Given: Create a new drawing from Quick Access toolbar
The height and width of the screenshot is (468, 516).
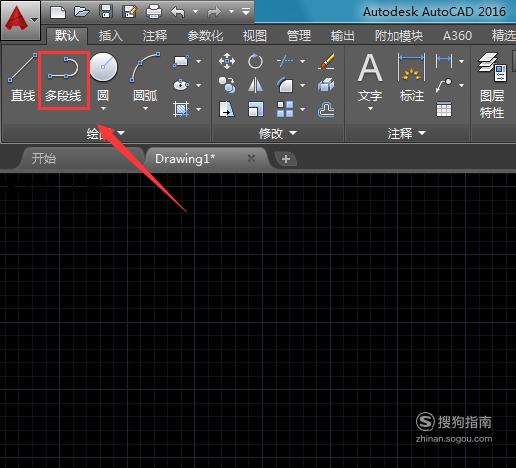Looking at the screenshot, I should (x=58, y=12).
